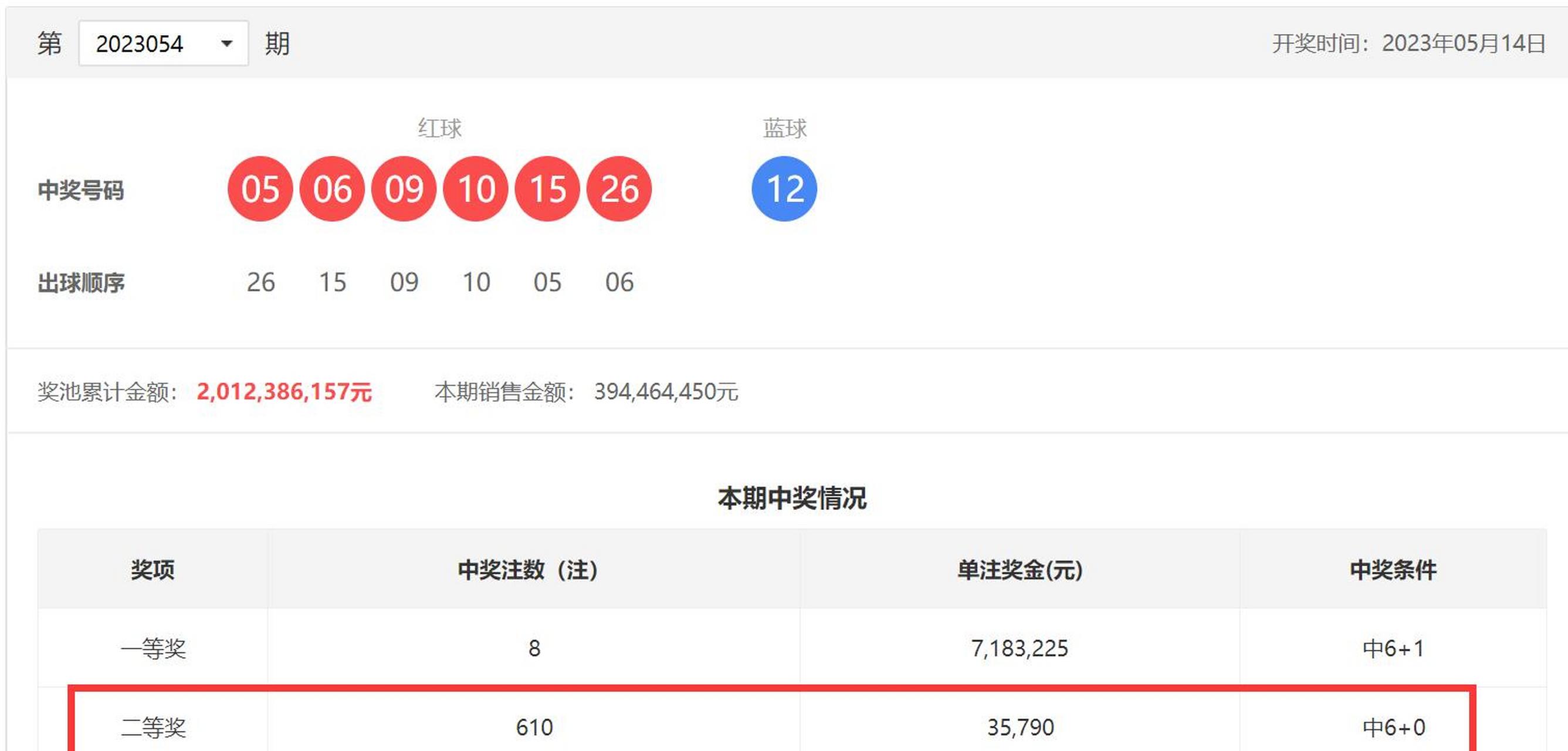The width and height of the screenshot is (1568, 751).
Task: Click draw order number 10
Action: (476, 282)
